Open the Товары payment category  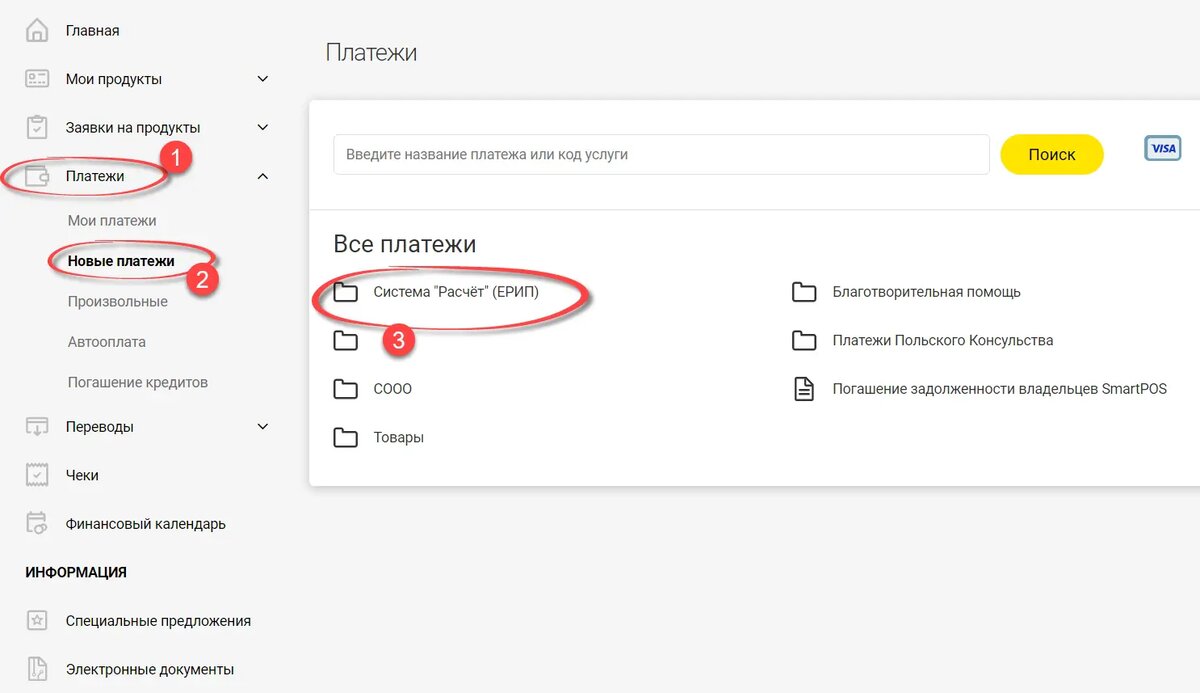click(399, 438)
